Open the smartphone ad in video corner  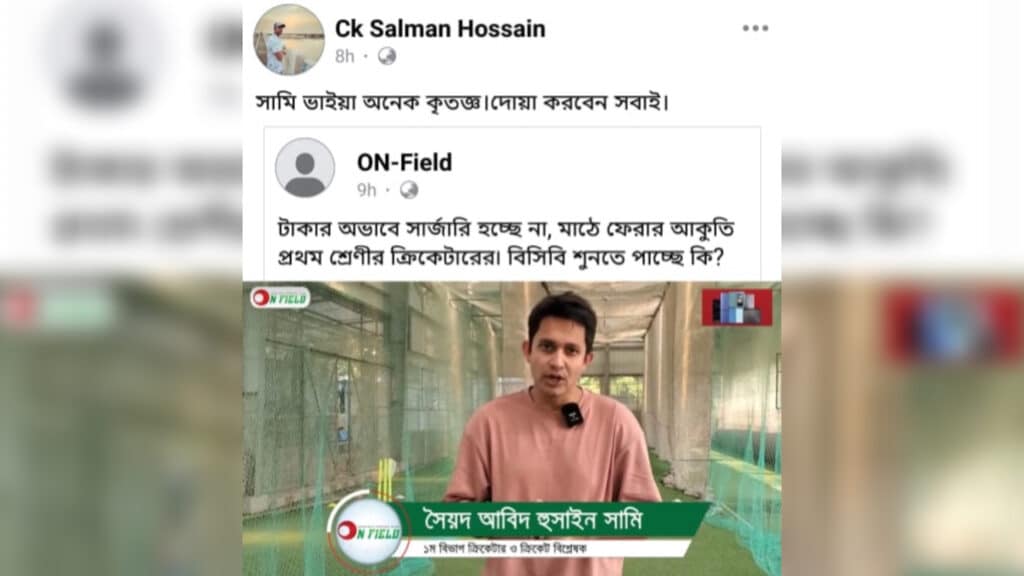coord(737,308)
